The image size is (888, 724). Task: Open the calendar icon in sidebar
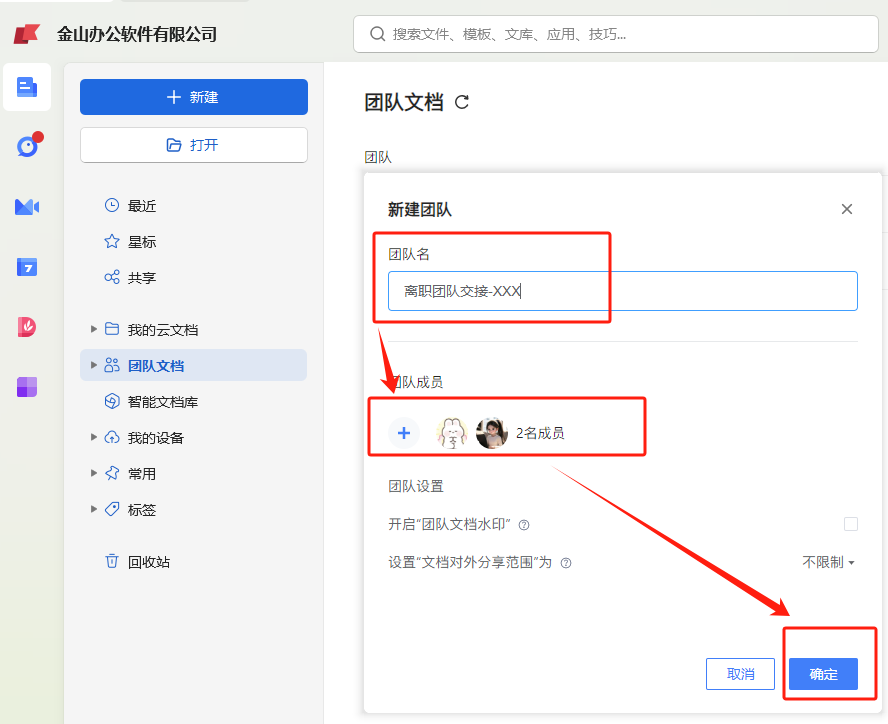pos(27,267)
